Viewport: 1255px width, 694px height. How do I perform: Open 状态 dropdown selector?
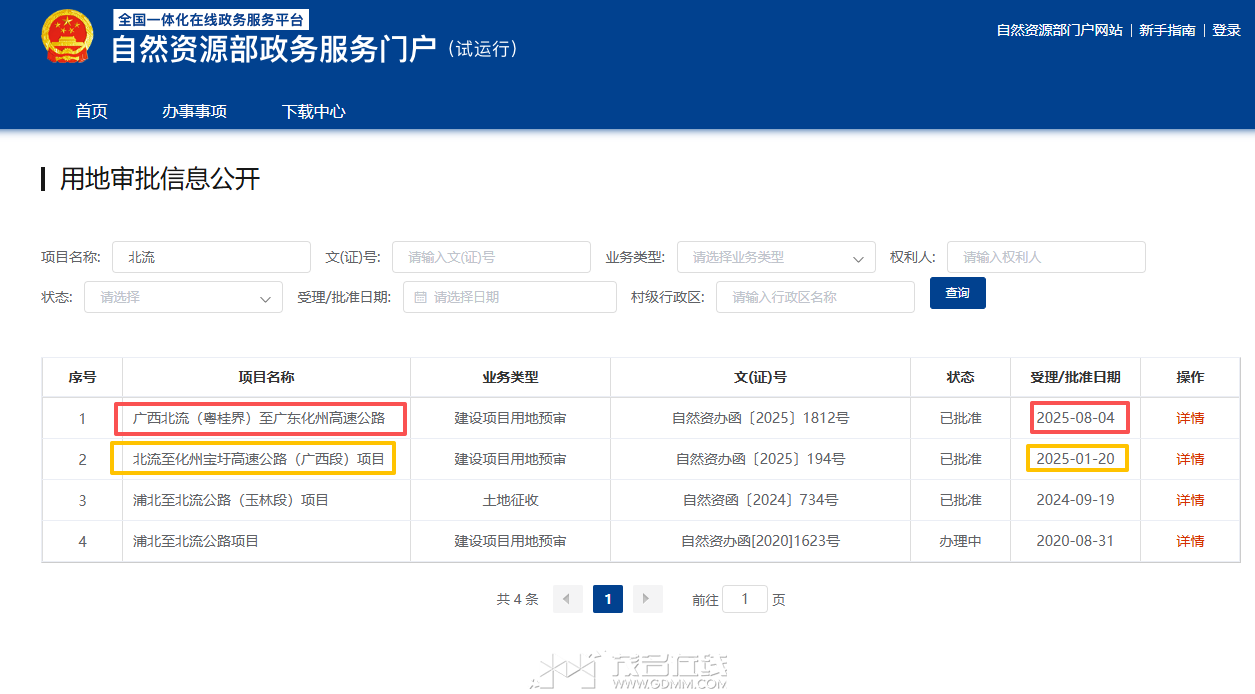[183, 297]
